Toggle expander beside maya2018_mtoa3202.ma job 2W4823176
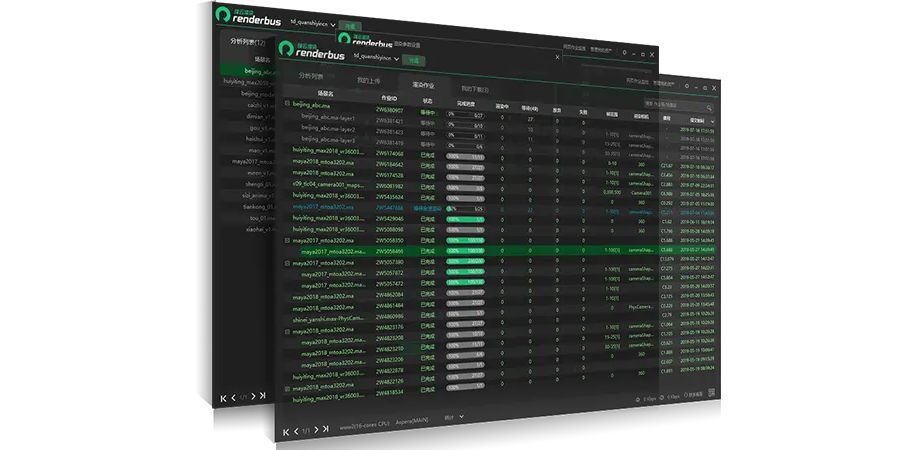This screenshot has height=450, width=900. point(287,329)
